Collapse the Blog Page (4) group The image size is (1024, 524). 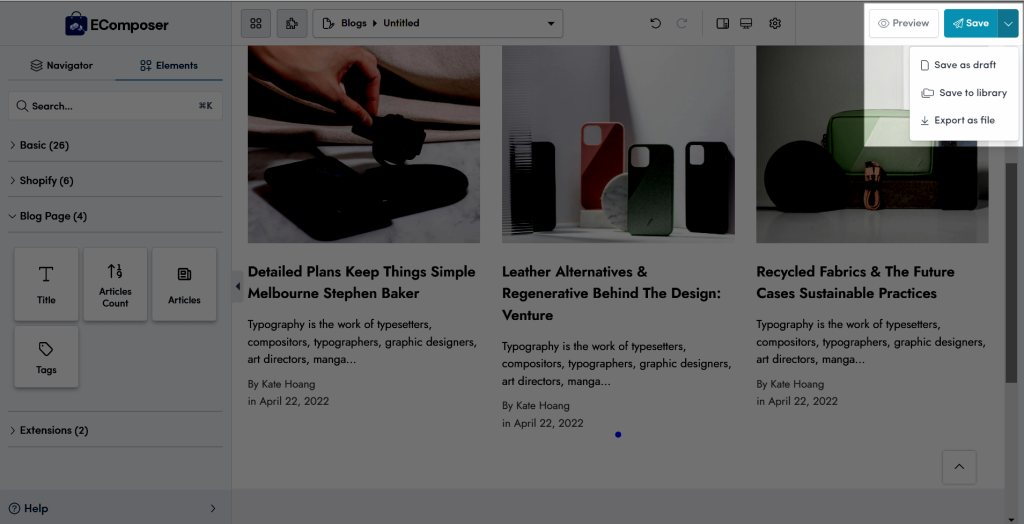tap(115, 216)
